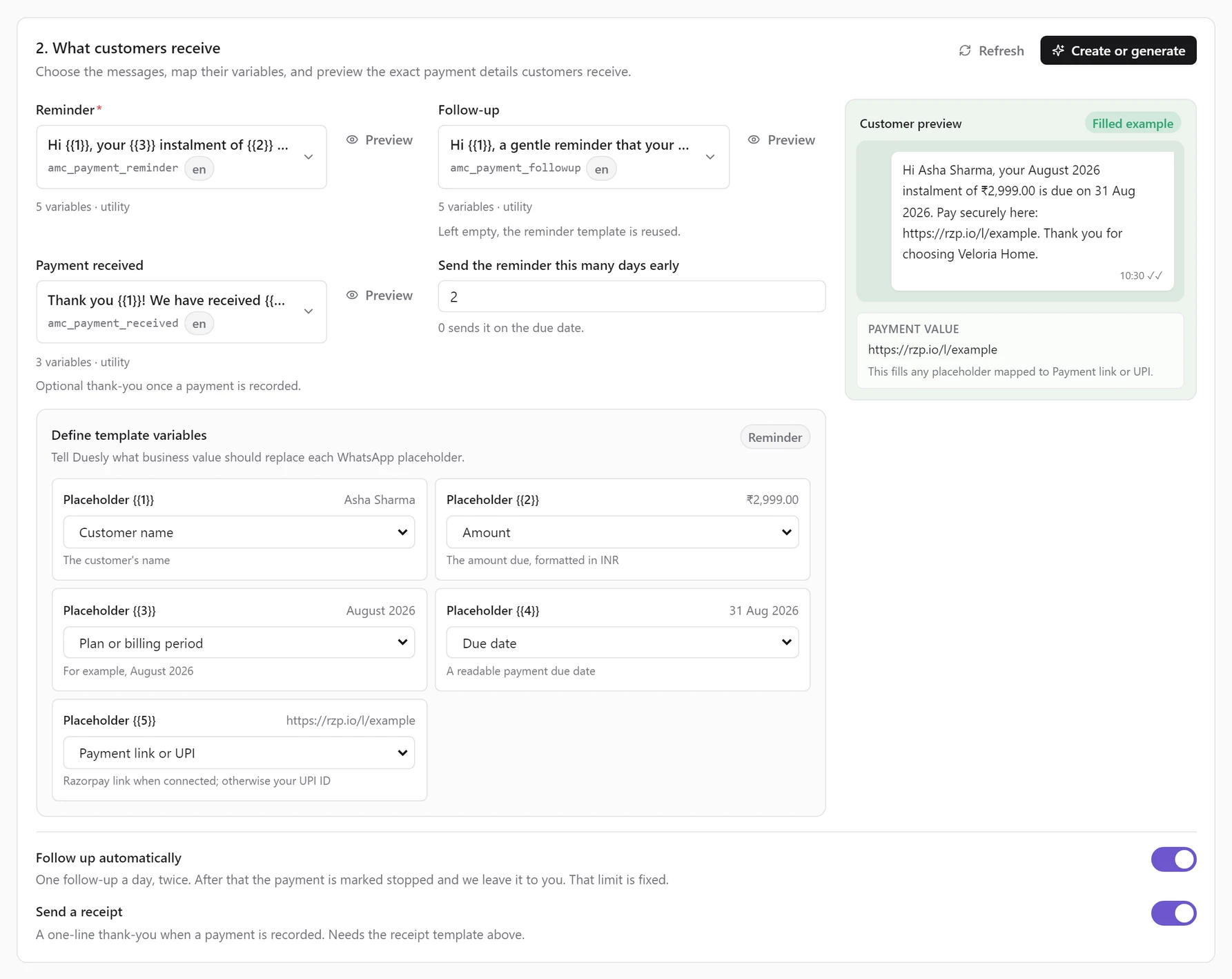Click the 'en' badge next to amc_payment_followup

coord(601,168)
